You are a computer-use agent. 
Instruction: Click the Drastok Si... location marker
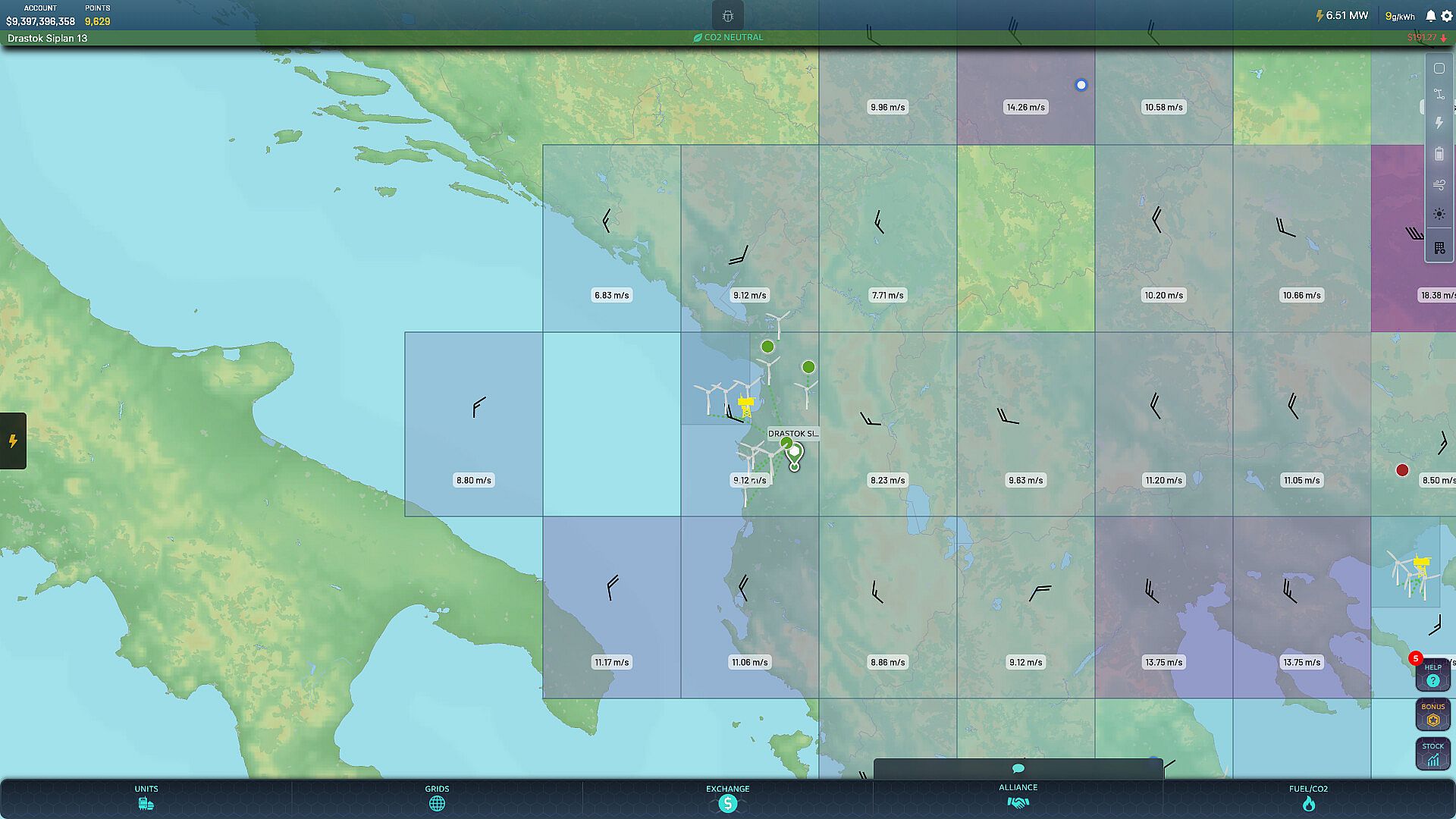(794, 453)
